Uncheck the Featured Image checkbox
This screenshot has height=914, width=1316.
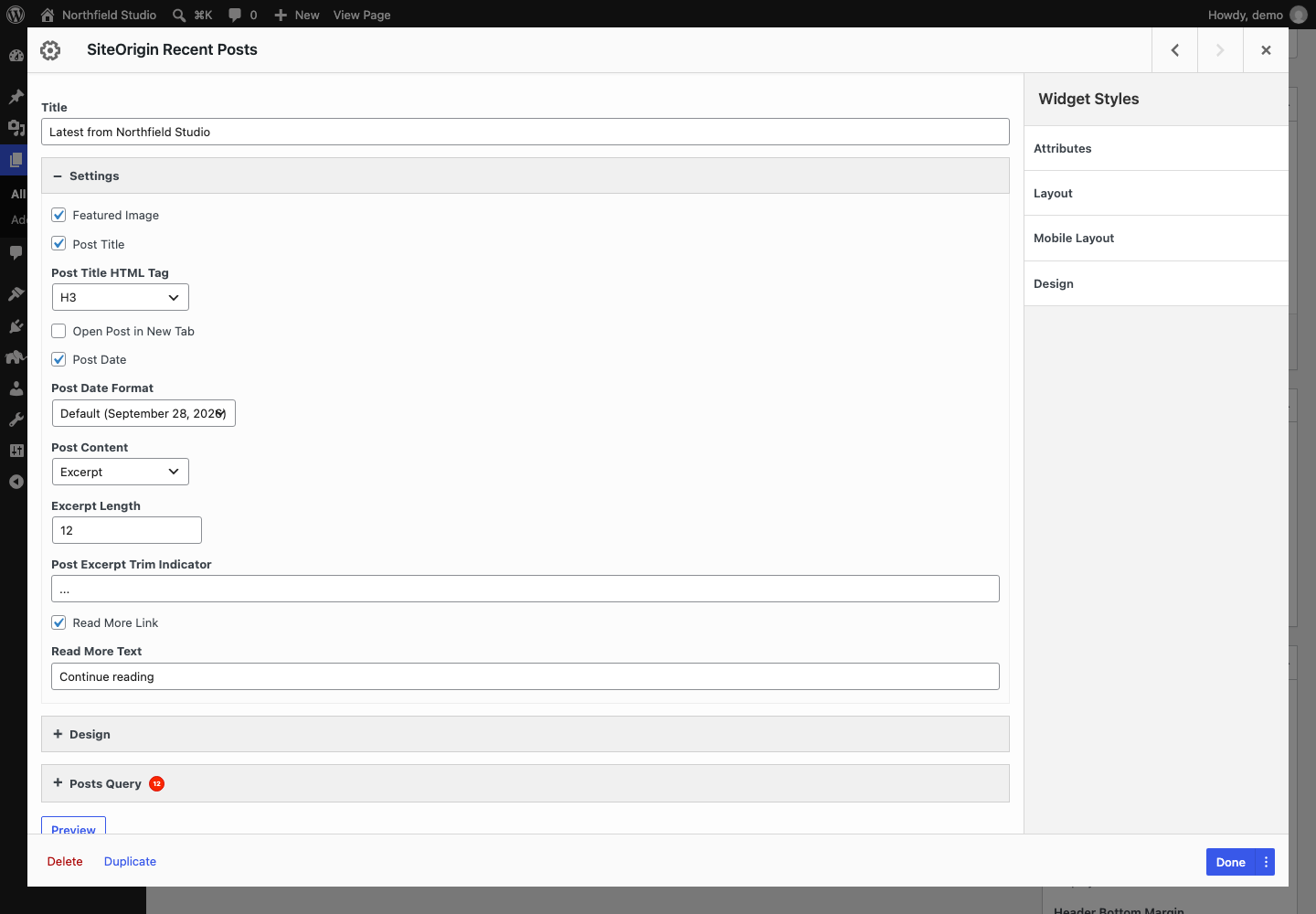(58, 215)
